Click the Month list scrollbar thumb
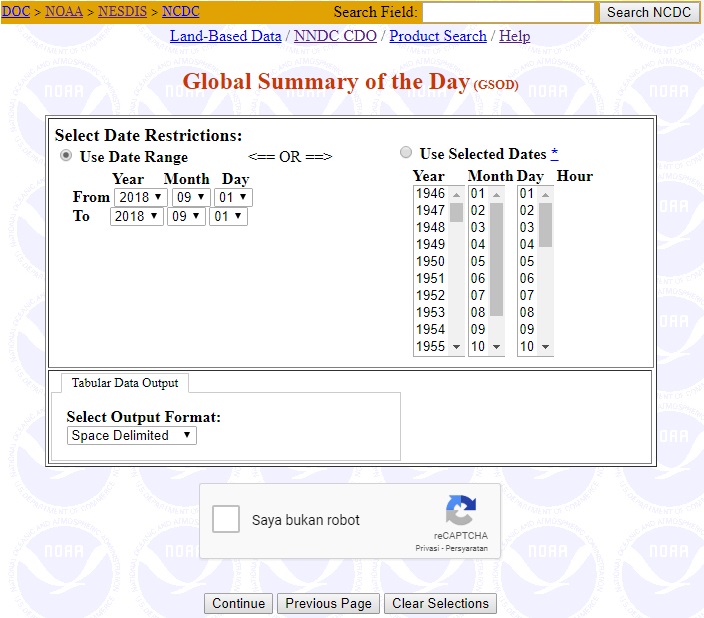 point(497,260)
